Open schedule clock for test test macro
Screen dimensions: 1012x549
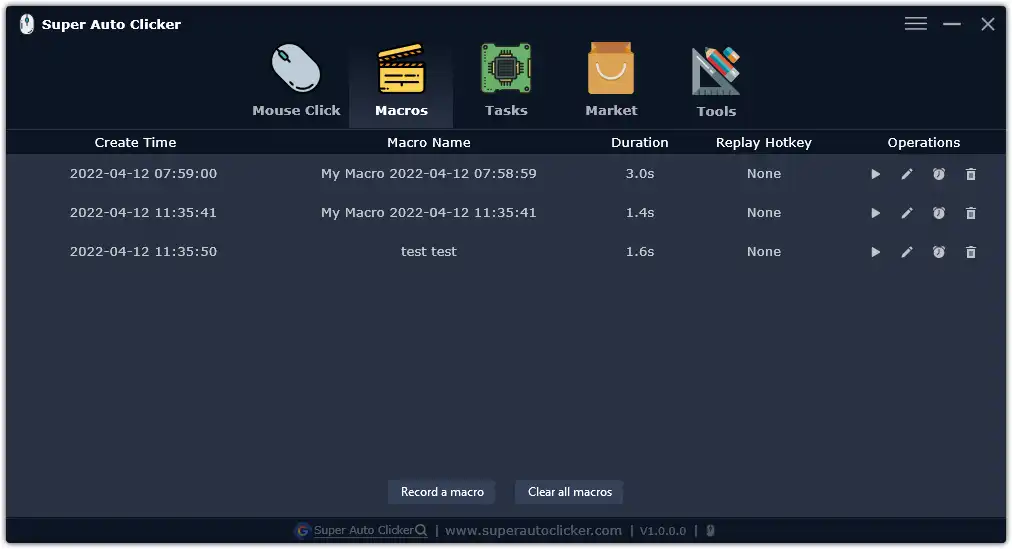[938, 252]
